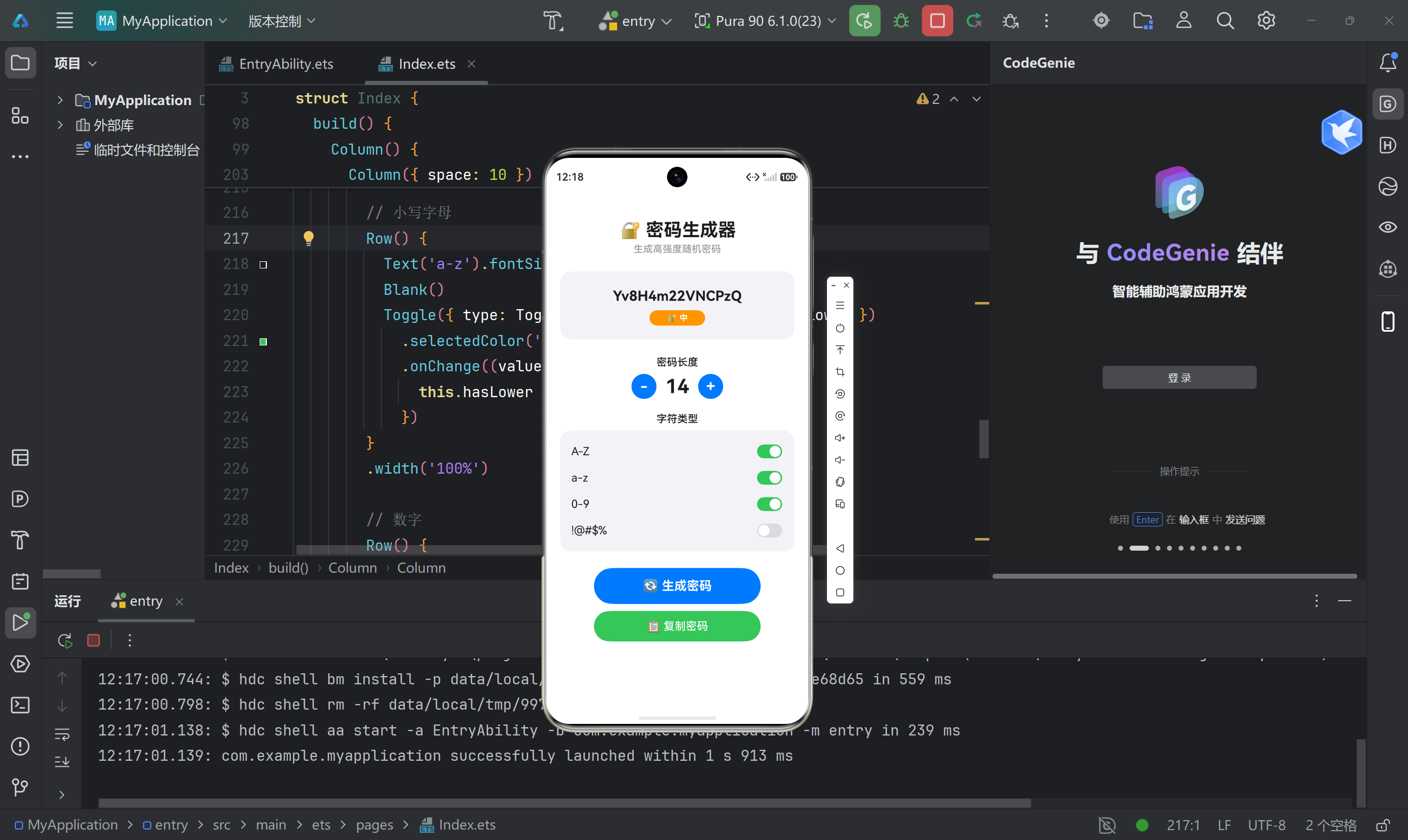Open the Pura 90 device selector dropdown
The image size is (1408, 840).
(765, 21)
